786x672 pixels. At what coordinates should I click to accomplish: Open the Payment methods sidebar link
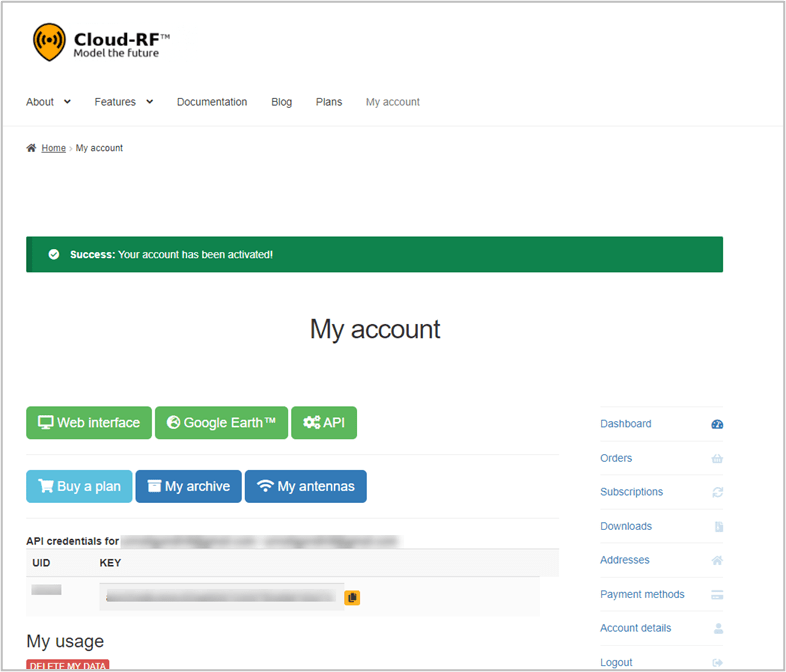pyautogui.click(x=642, y=594)
